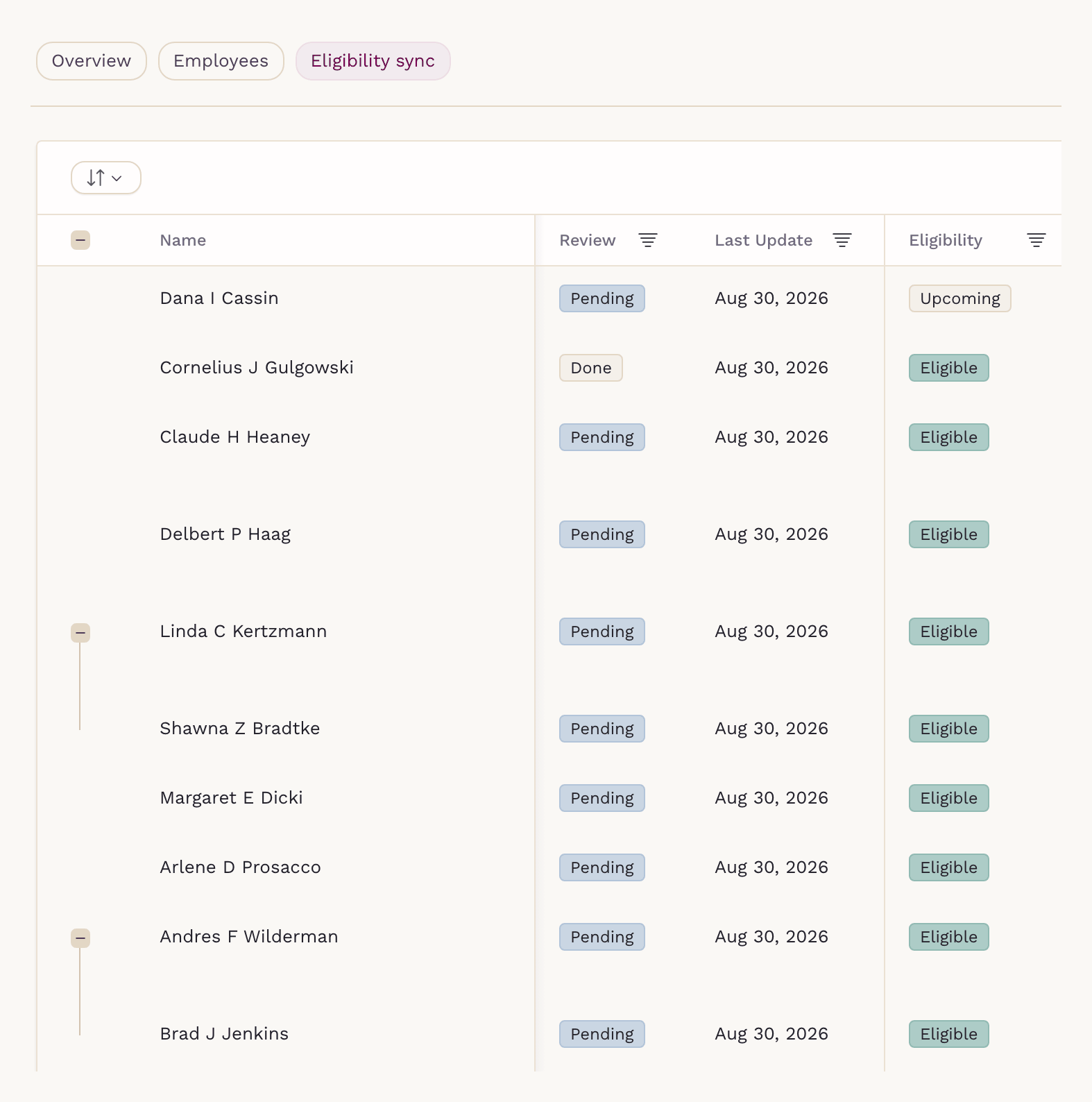The image size is (1092, 1102).
Task: Click the Aug 30, 2026 date for Andres F Wilderman
Action: pos(771,937)
